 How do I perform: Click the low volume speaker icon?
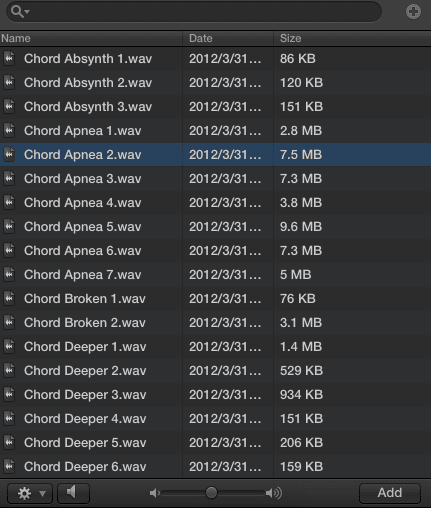(x=154, y=493)
